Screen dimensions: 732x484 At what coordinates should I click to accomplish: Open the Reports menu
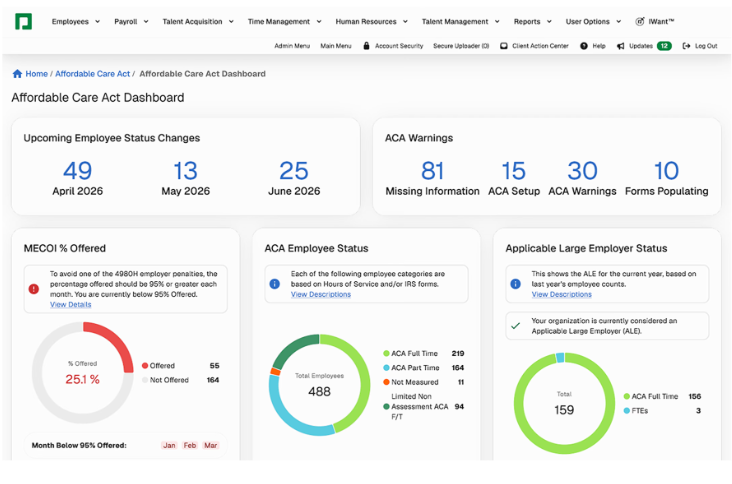tap(527, 21)
